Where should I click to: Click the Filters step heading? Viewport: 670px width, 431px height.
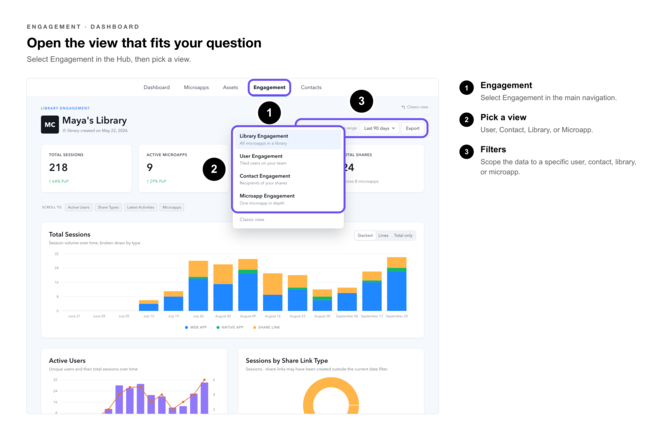coord(493,150)
